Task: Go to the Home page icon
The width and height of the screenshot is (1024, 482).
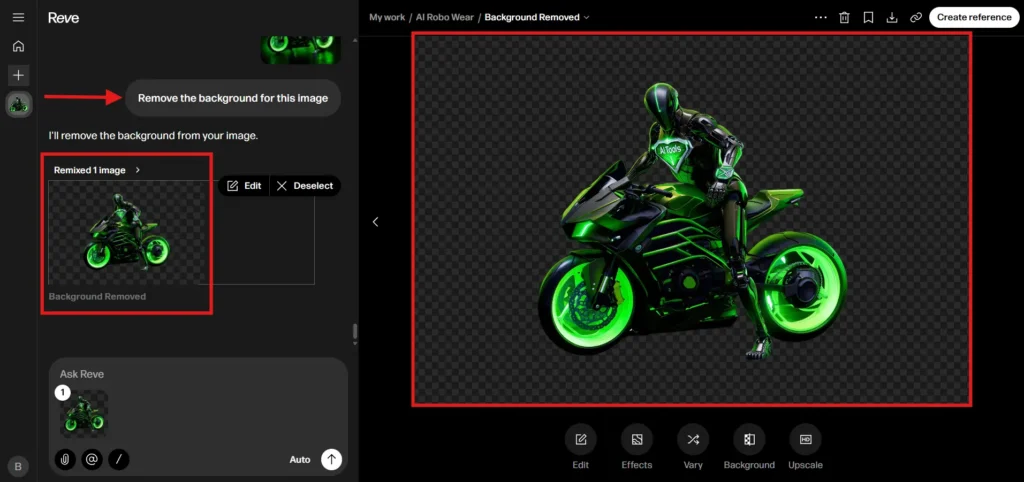Action: 18,46
